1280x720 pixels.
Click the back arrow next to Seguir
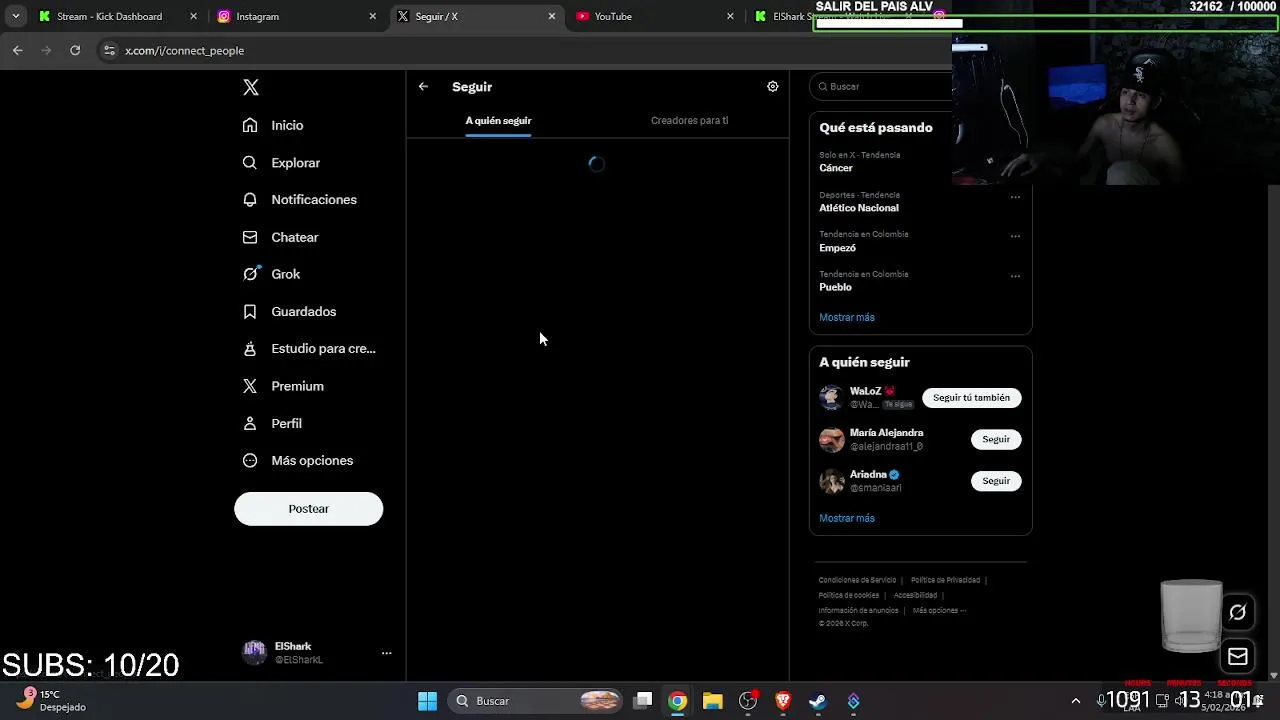[423, 87]
